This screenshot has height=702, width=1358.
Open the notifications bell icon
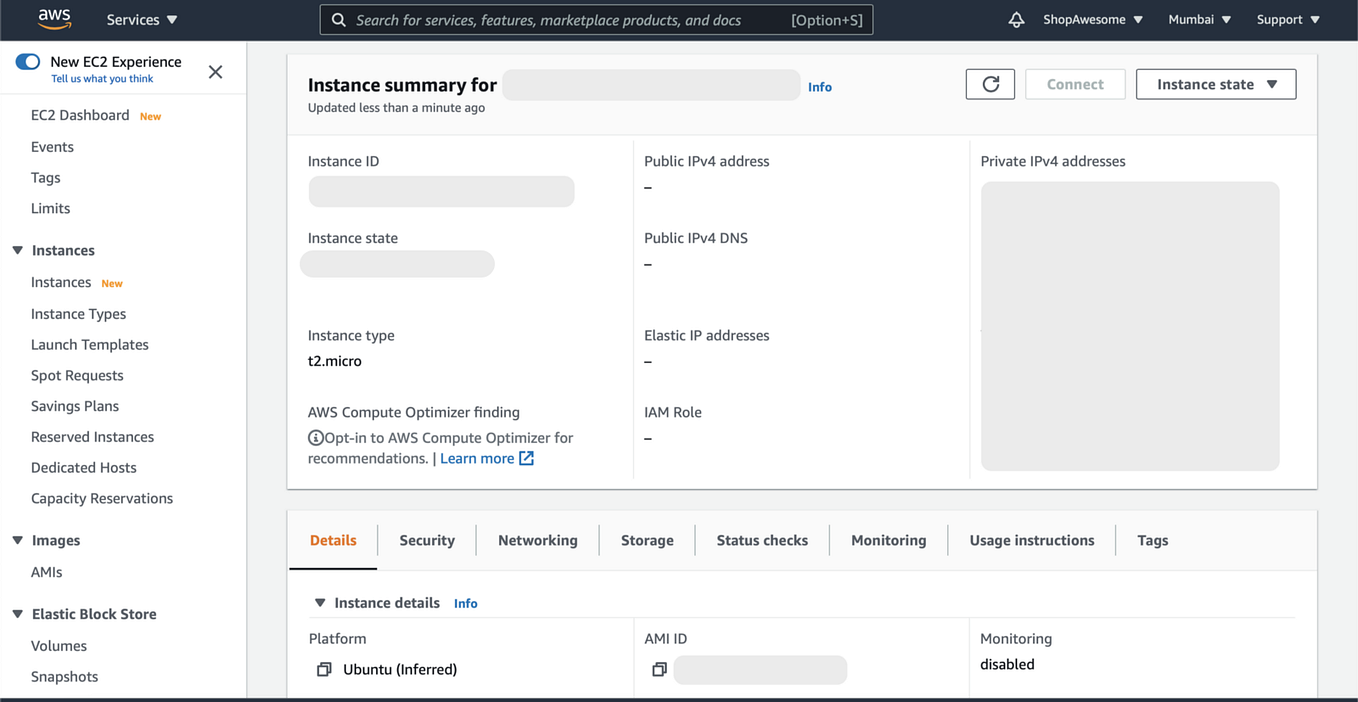click(1016, 19)
